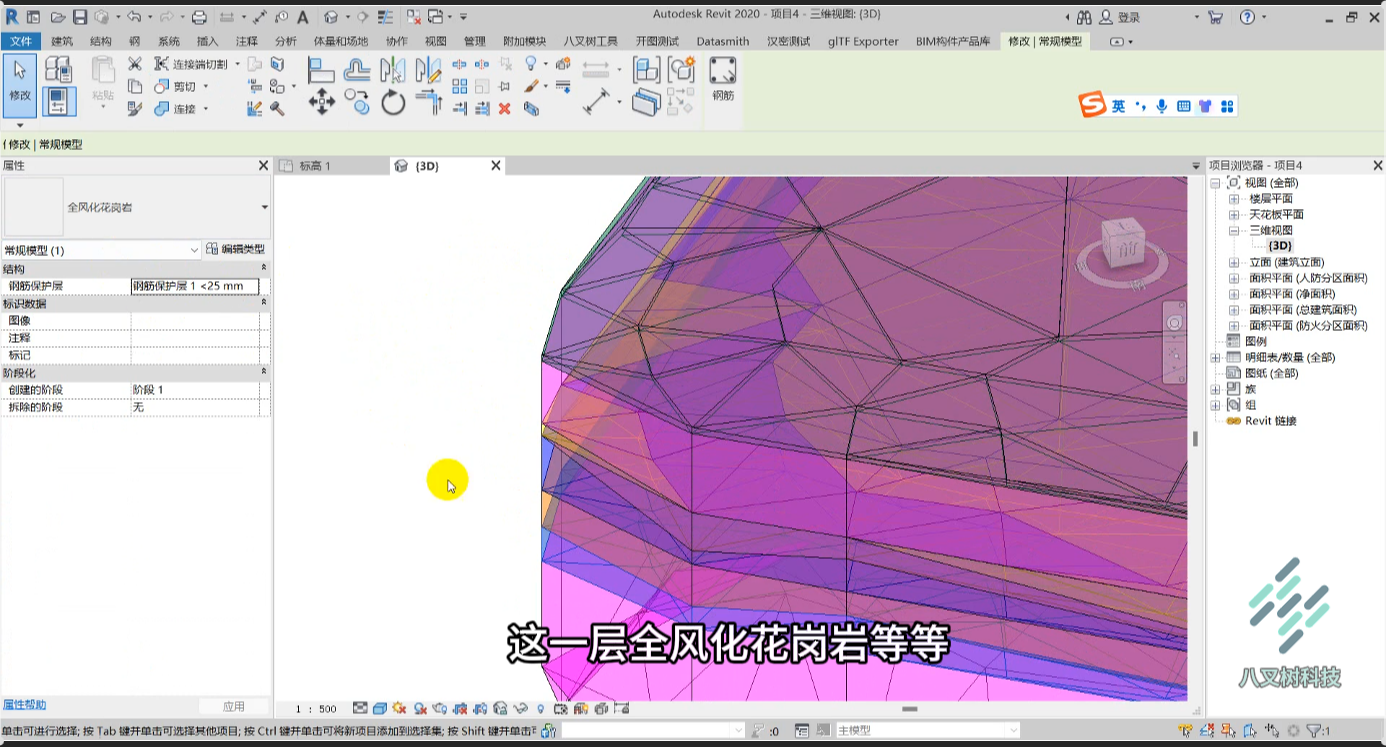The width and height of the screenshot is (1386, 747).
Task: Click the 属性帮助 link
Action: tap(24, 705)
